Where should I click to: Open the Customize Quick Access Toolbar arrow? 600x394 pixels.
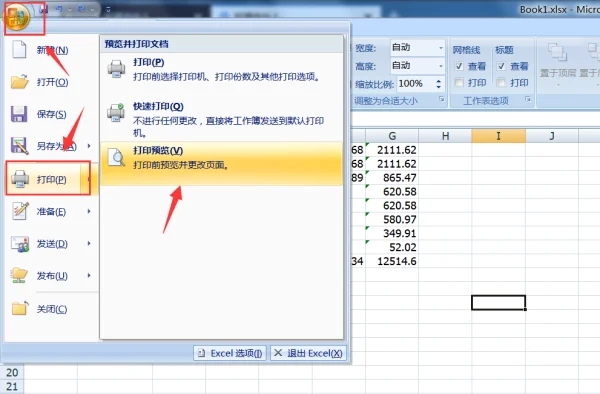click(x=108, y=9)
